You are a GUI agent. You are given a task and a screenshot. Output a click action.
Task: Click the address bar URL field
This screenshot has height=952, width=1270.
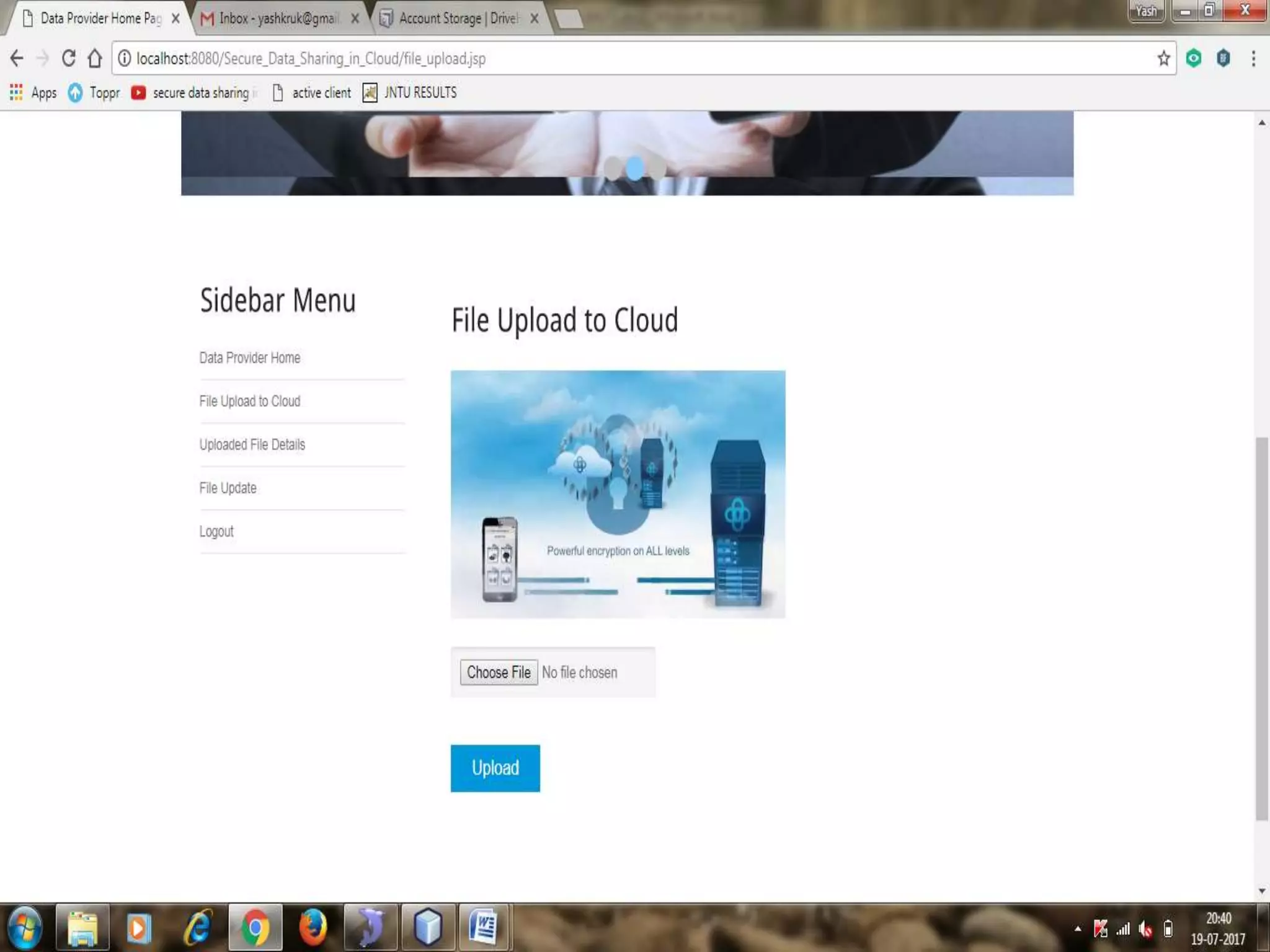click(x=620, y=58)
